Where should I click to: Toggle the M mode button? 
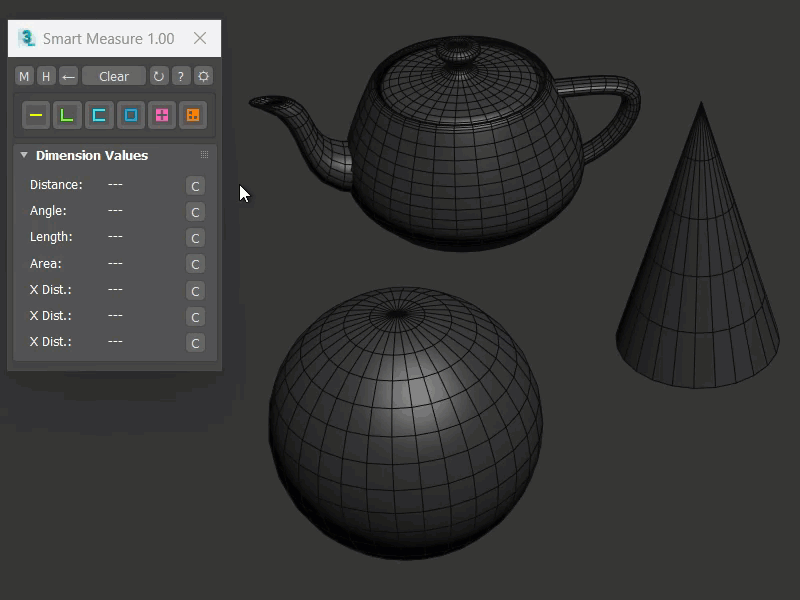click(25, 76)
